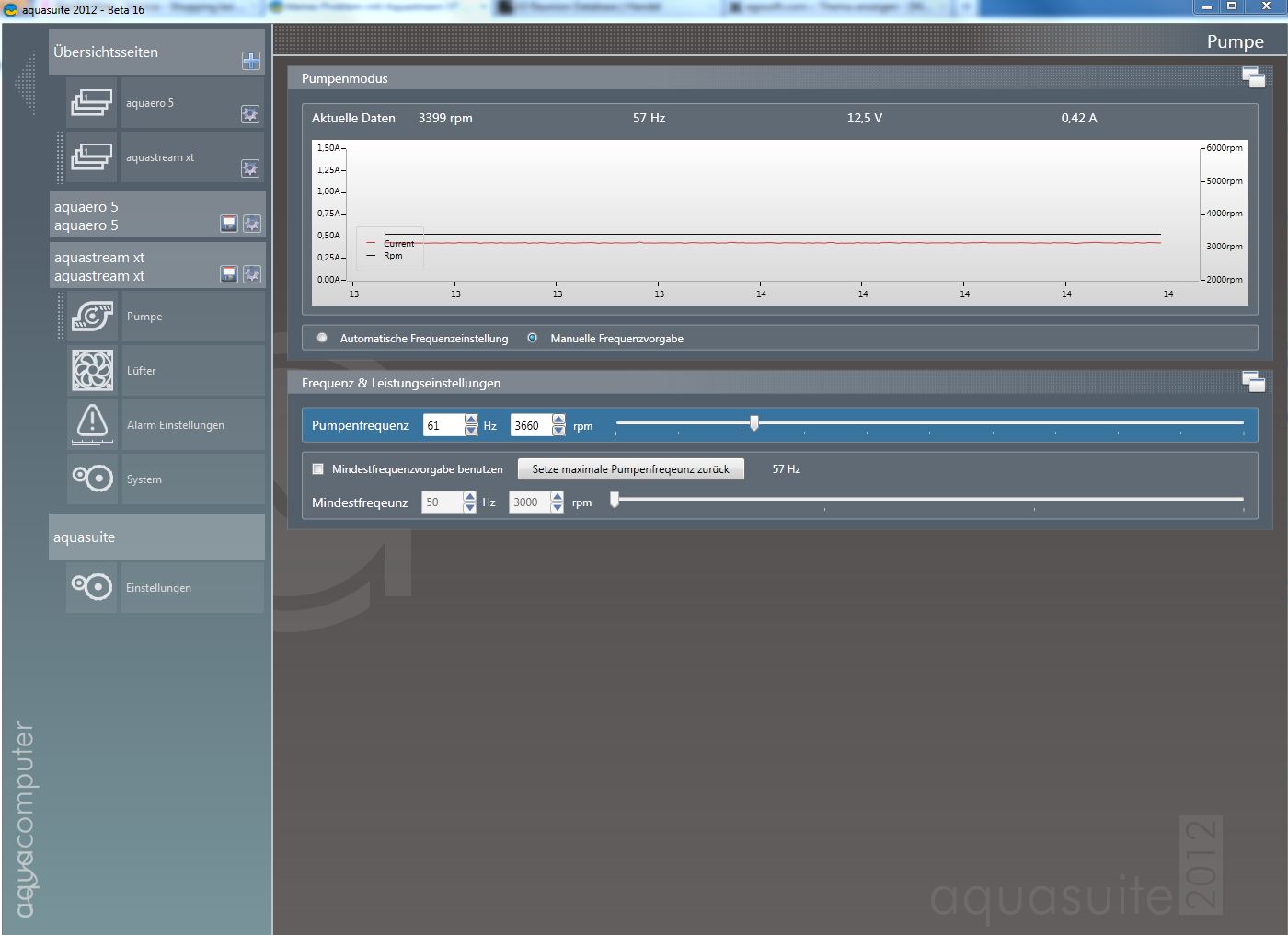Viewport: 1288px width, 935px height.
Task: Click the Pumpenfrequenz slider handle
Action: click(x=754, y=423)
